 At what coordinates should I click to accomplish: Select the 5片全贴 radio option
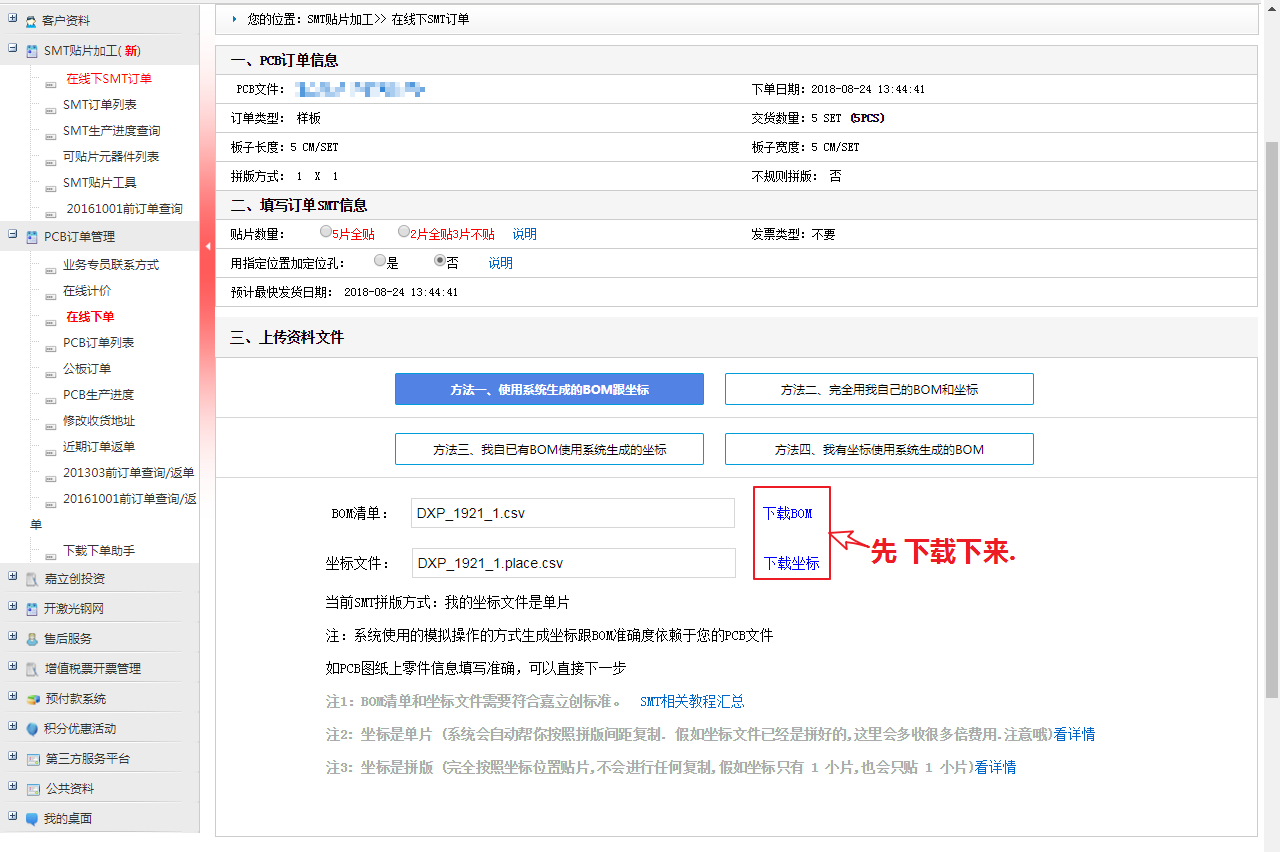(326, 232)
